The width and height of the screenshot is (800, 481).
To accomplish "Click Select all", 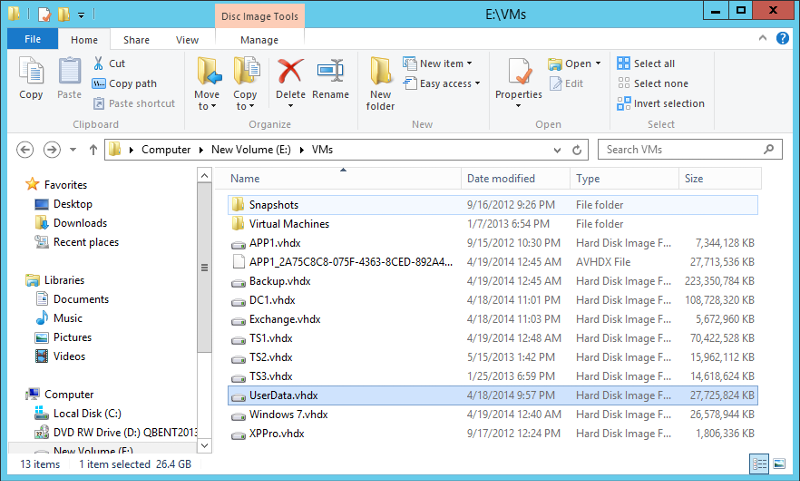I will [645, 63].
